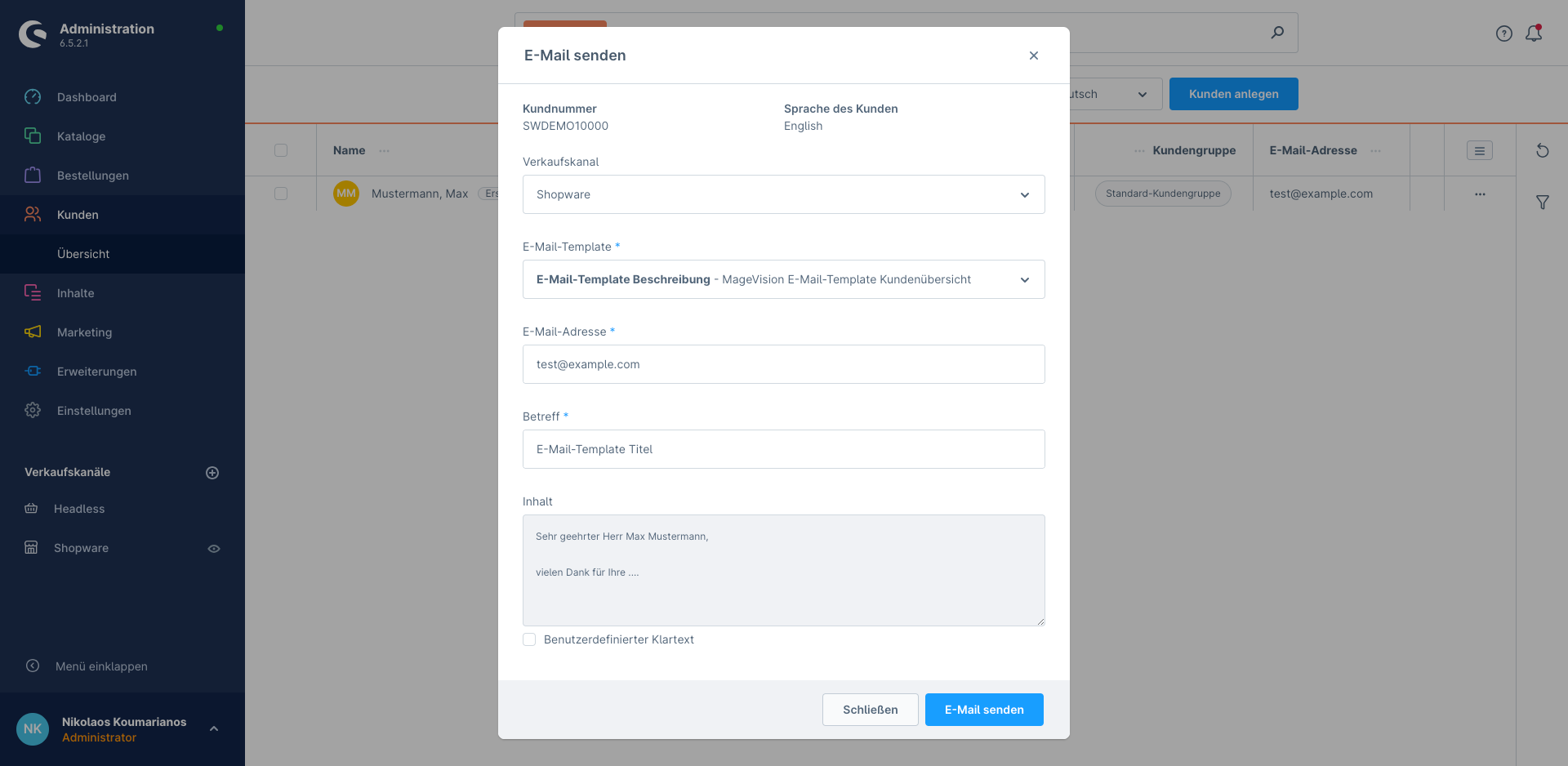Click the grid refresh icon

[1543, 150]
